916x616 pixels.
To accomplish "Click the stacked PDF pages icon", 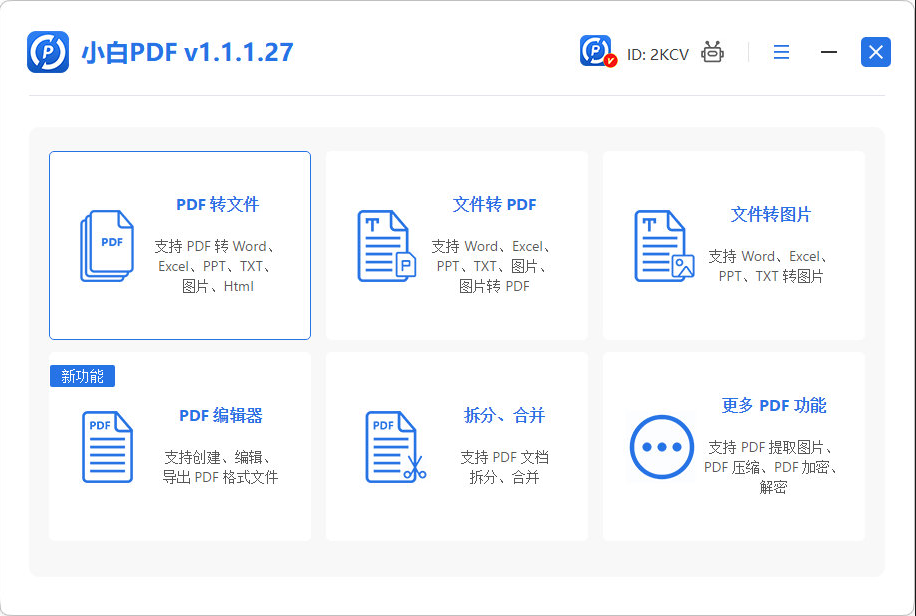I will (x=107, y=246).
